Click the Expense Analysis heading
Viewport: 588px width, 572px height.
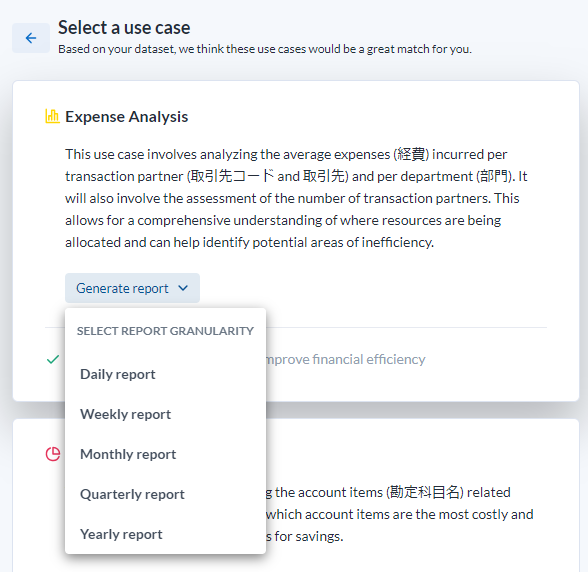(x=127, y=117)
